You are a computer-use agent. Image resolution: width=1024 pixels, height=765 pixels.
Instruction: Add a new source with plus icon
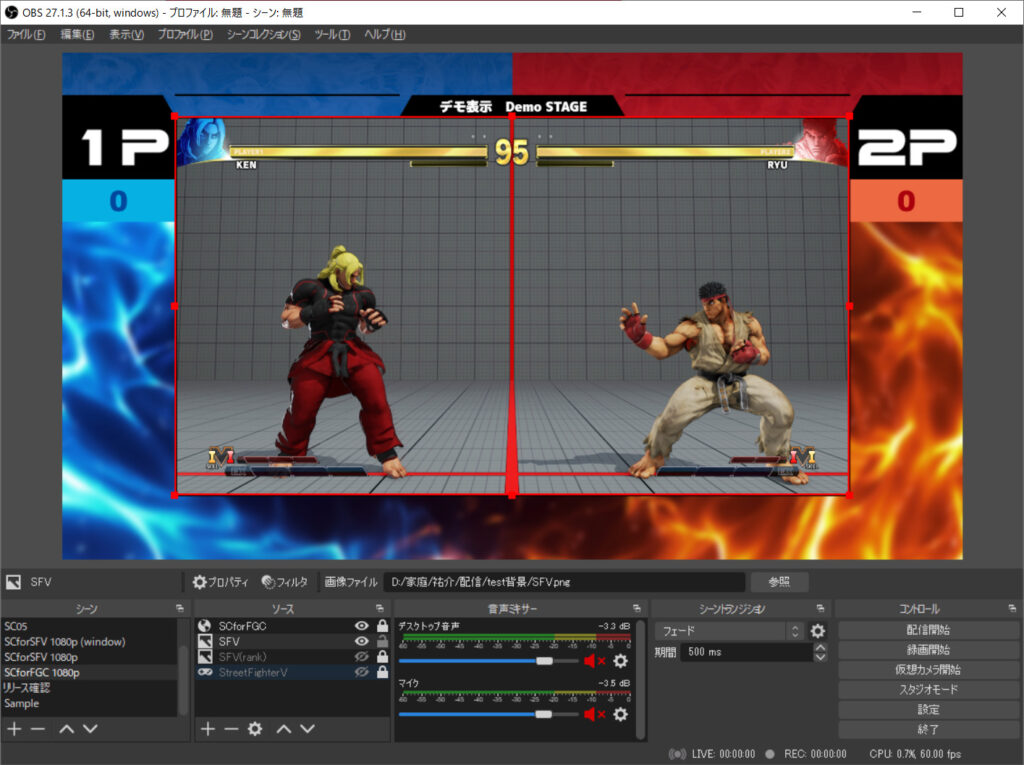(x=208, y=728)
